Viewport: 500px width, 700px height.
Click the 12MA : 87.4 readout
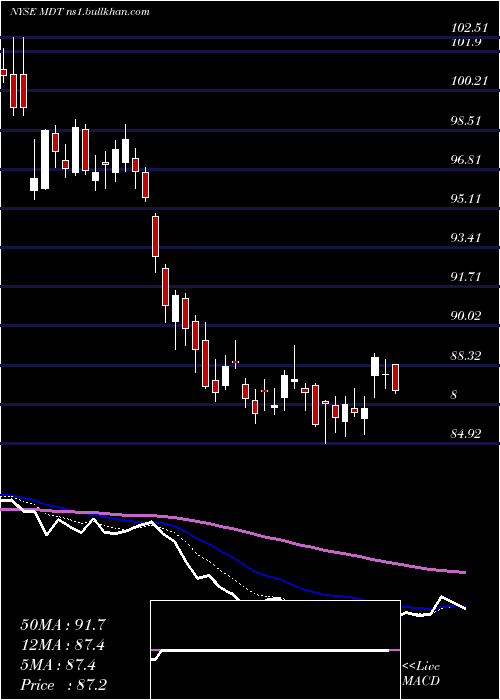63,645
